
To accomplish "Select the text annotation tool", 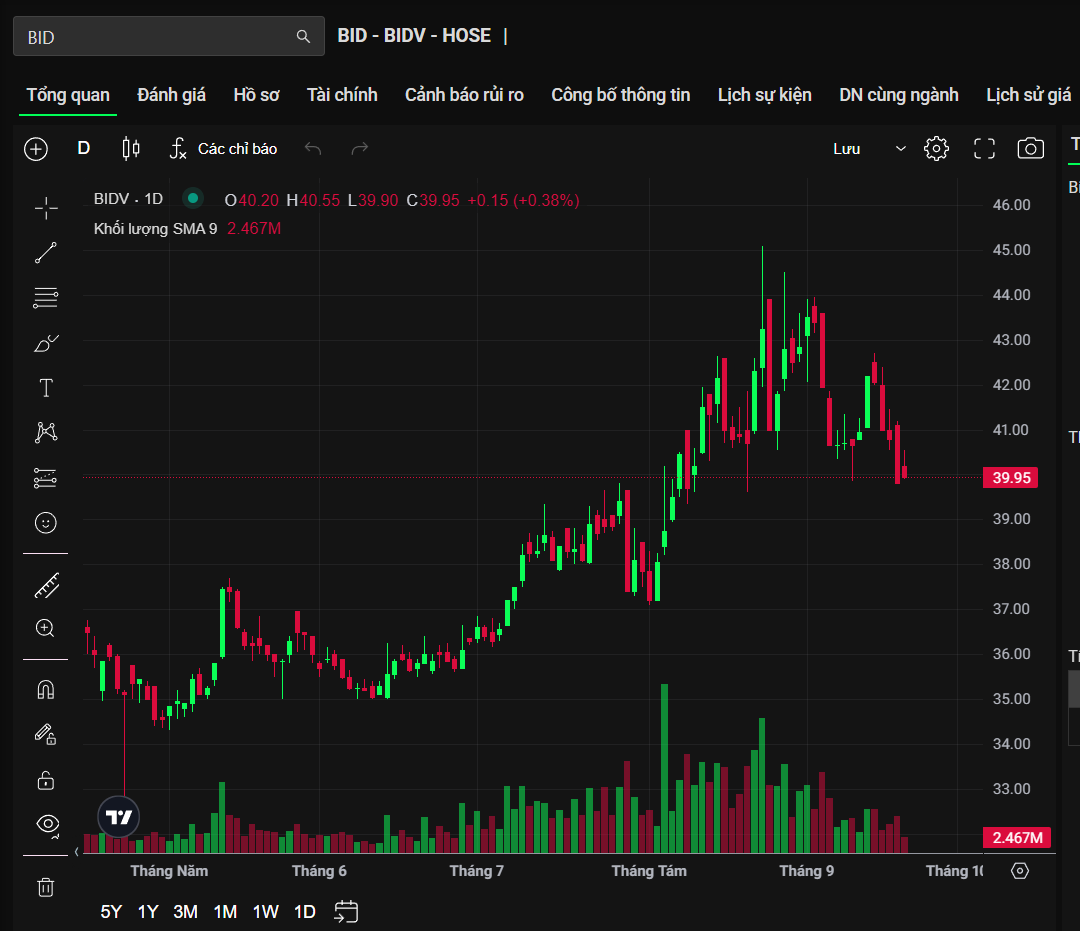I will [x=46, y=388].
